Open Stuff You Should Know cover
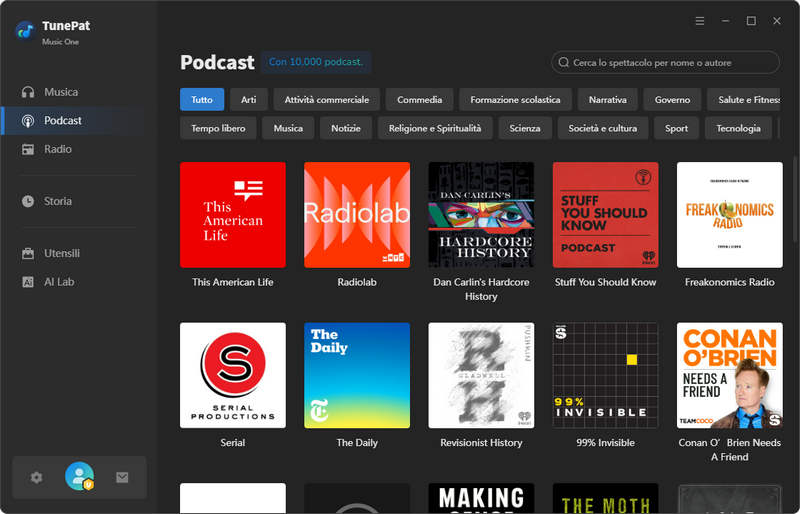Image resolution: width=800 pixels, height=514 pixels. click(x=605, y=215)
